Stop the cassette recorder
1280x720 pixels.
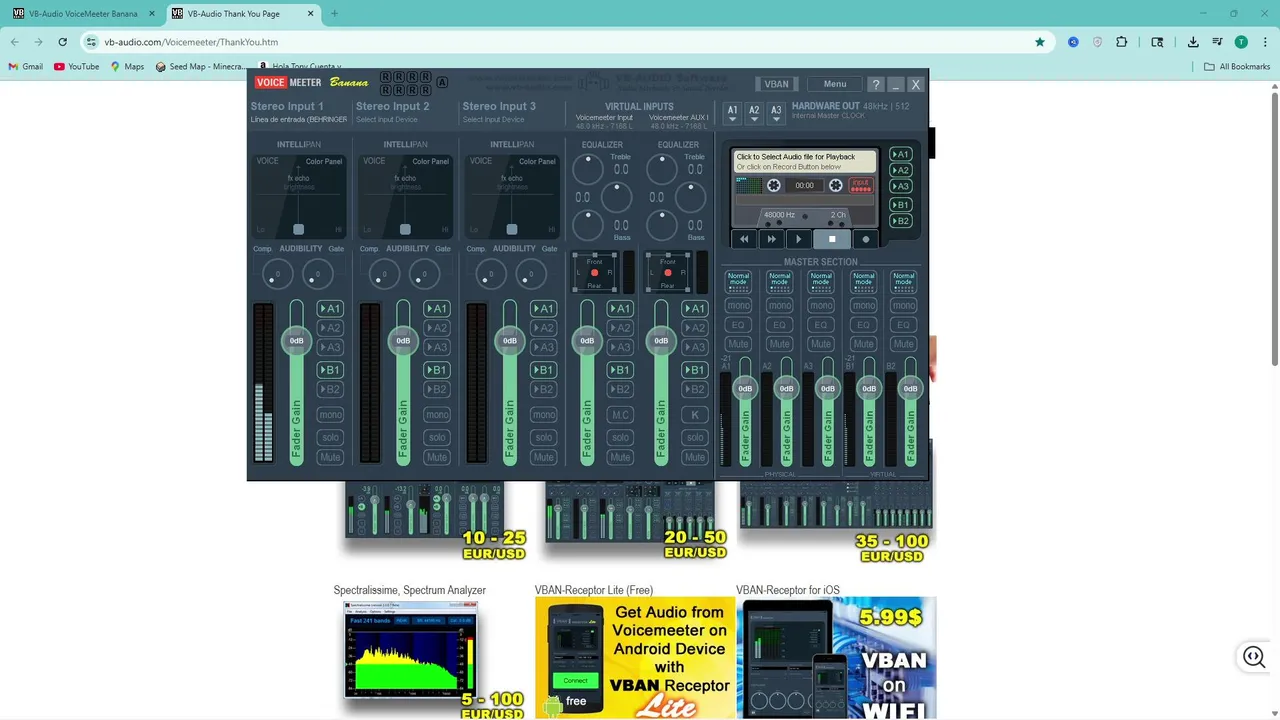pos(832,239)
